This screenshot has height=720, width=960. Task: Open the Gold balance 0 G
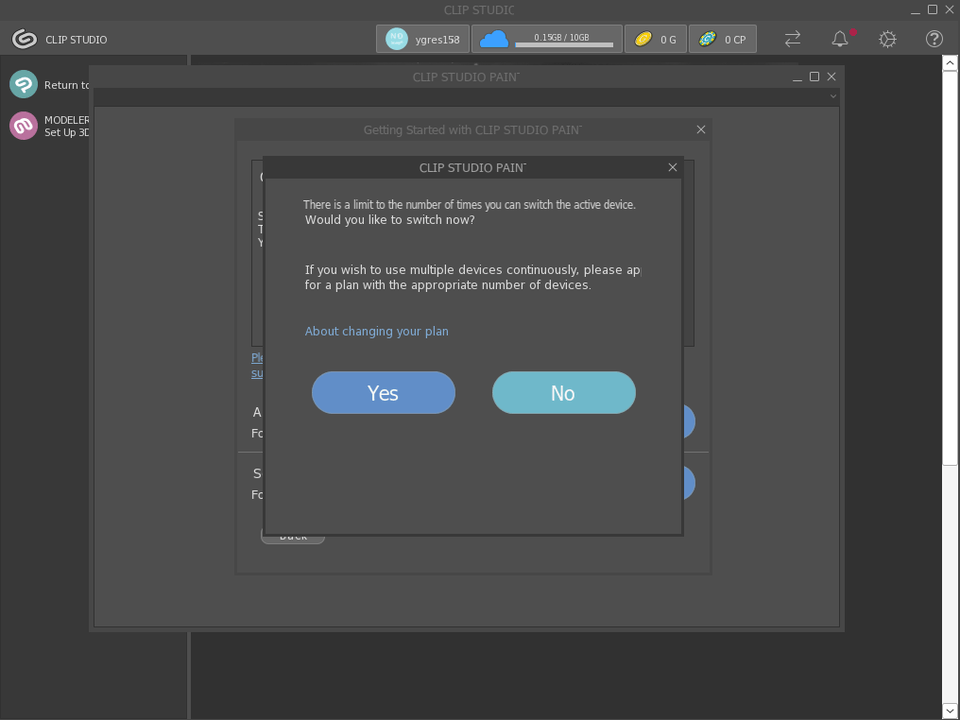point(655,39)
